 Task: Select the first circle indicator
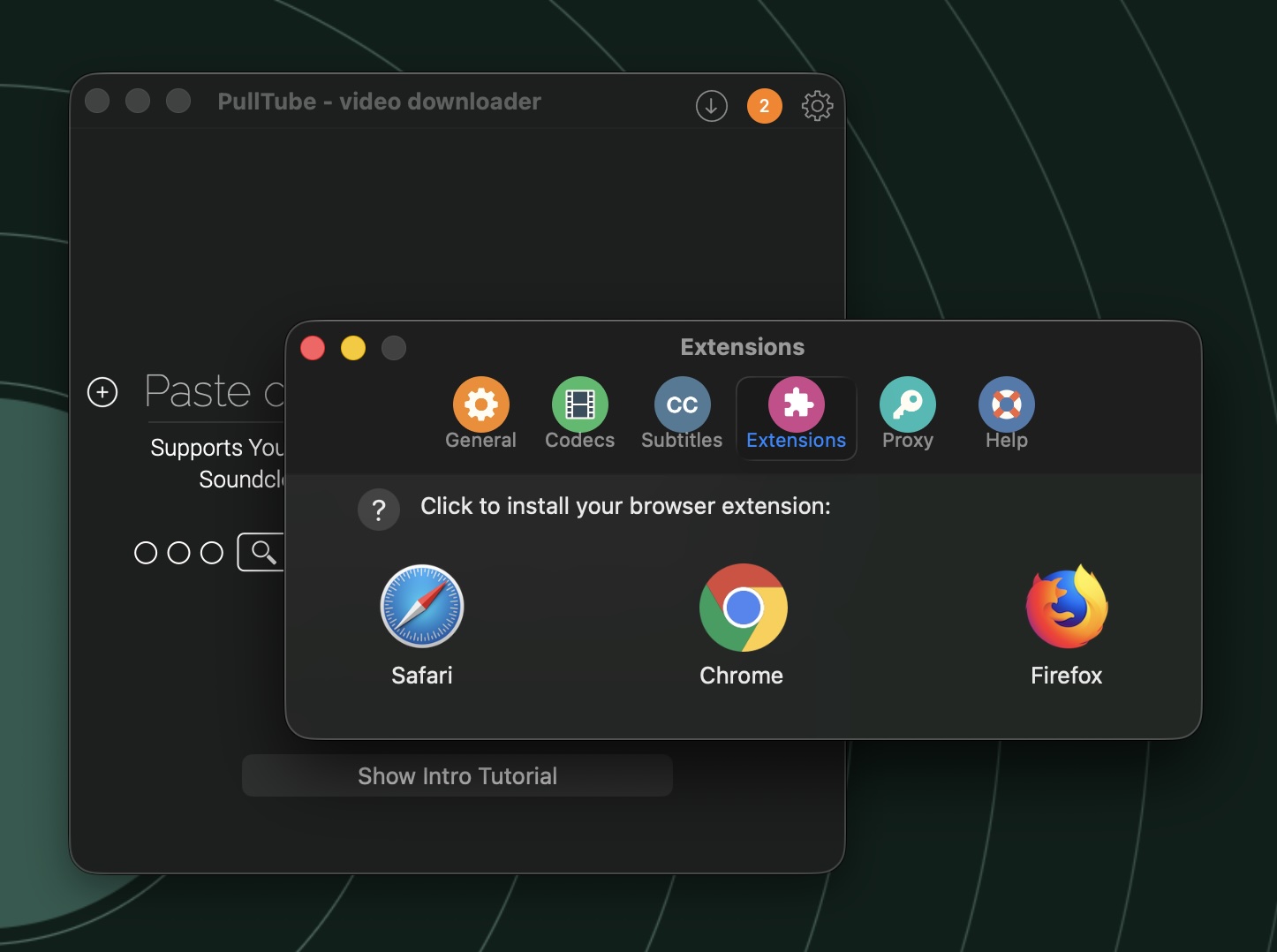pyautogui.click(x=146, y=553)
